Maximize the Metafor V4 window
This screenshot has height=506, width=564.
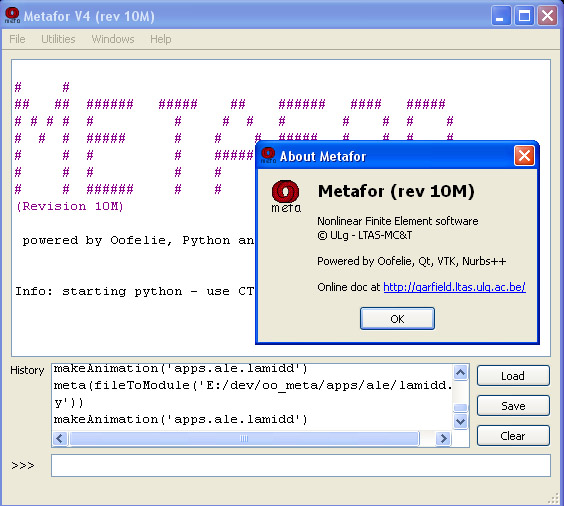pyautogui.click(x=524, y=16)
